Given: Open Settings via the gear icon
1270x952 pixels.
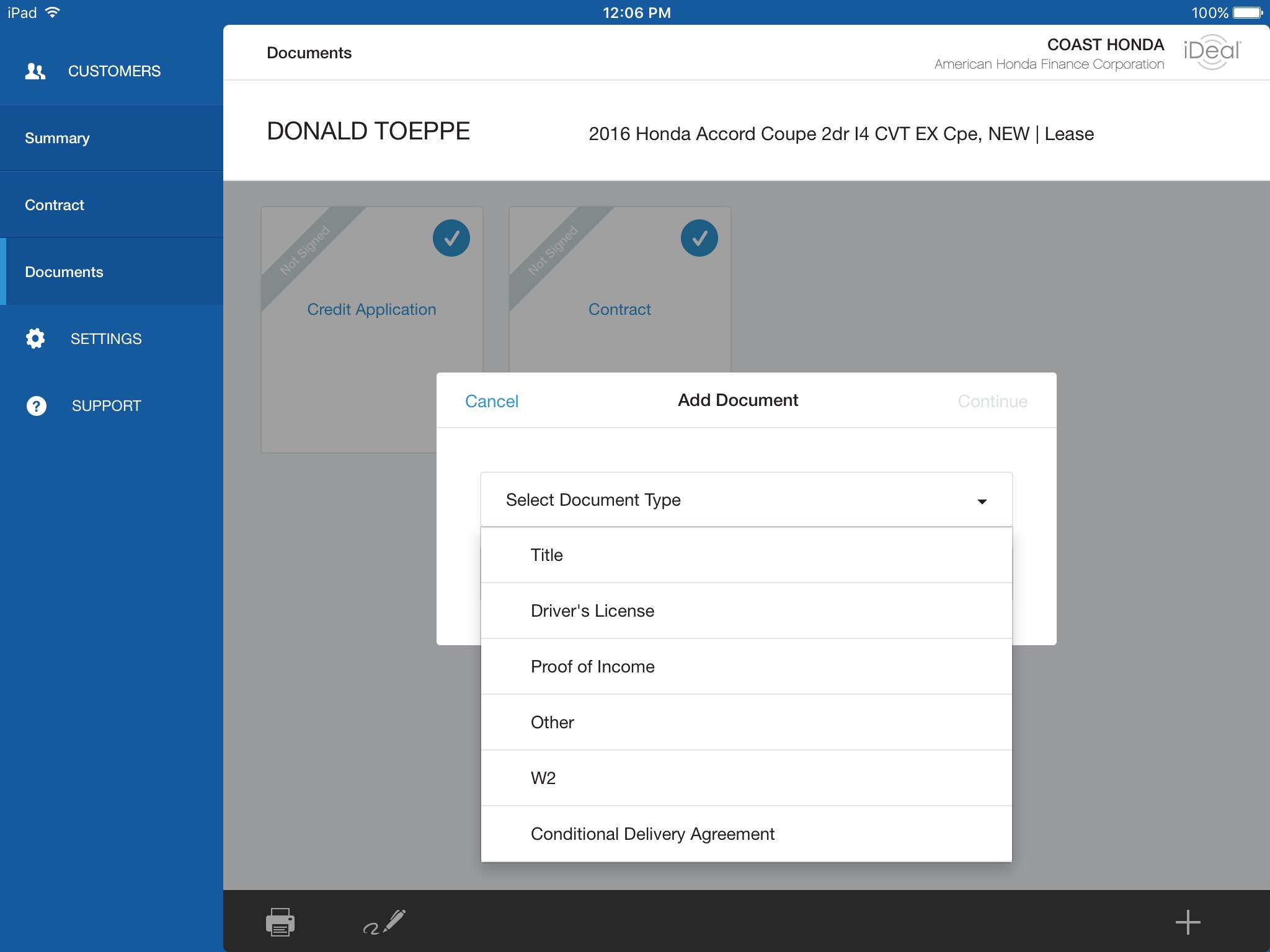Looking at the screenshot, I should [35, 338].
